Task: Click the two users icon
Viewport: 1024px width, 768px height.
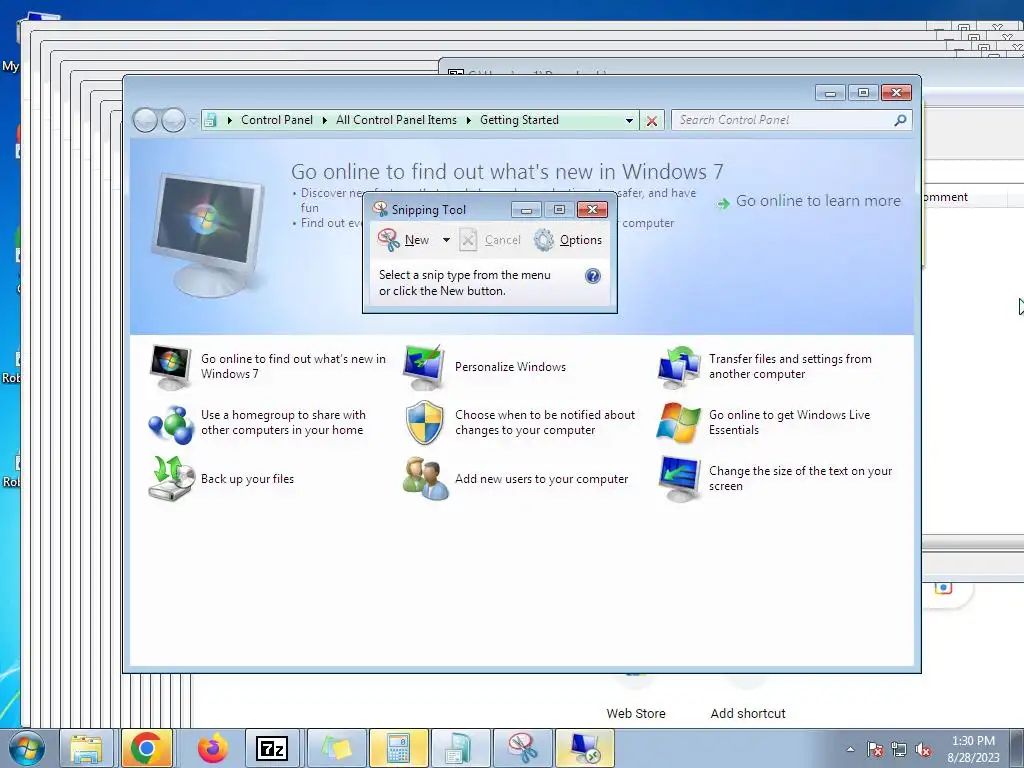Action: [x=425, y=479]
